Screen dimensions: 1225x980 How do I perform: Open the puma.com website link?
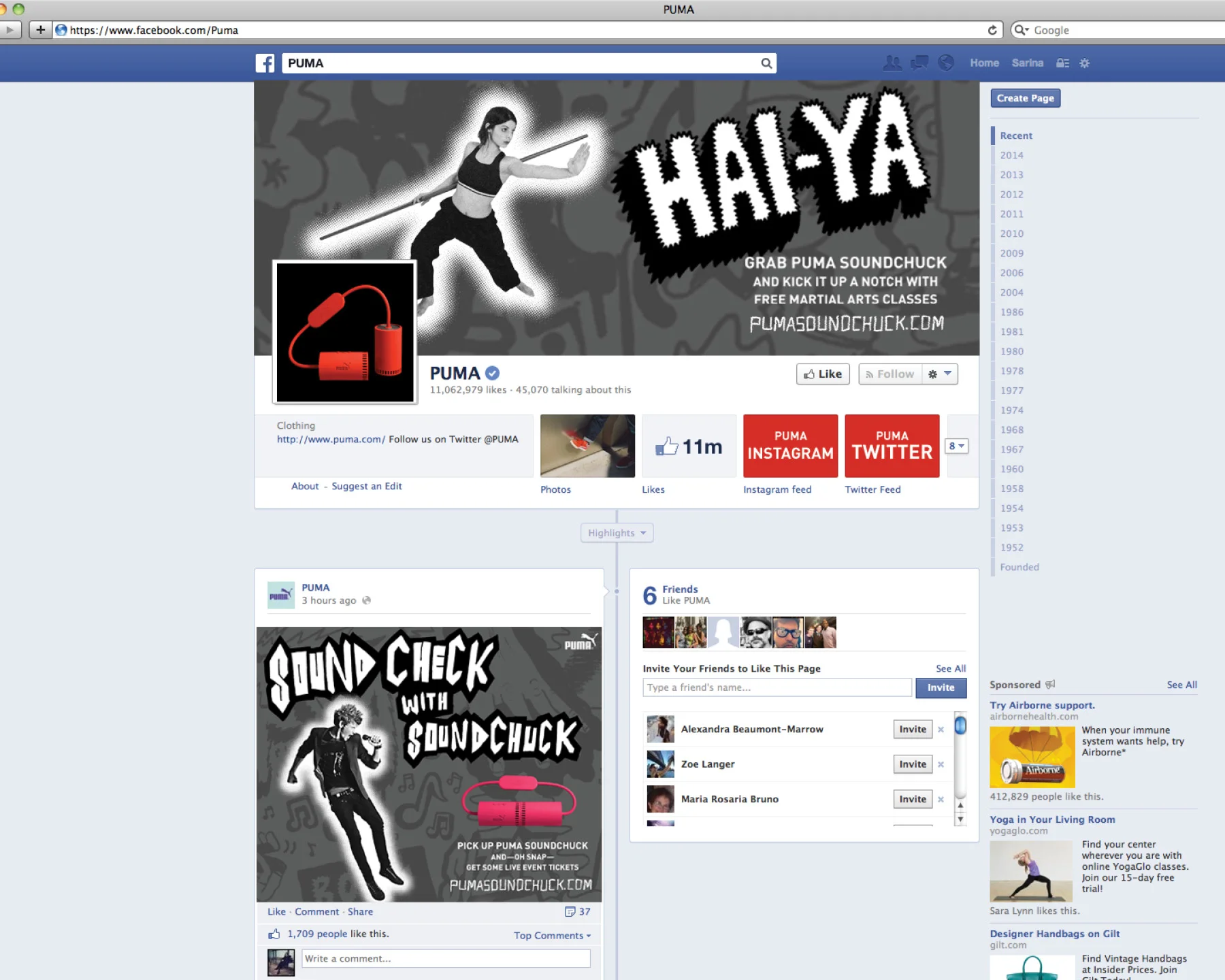pyautogui.click(x=331, y=440)
